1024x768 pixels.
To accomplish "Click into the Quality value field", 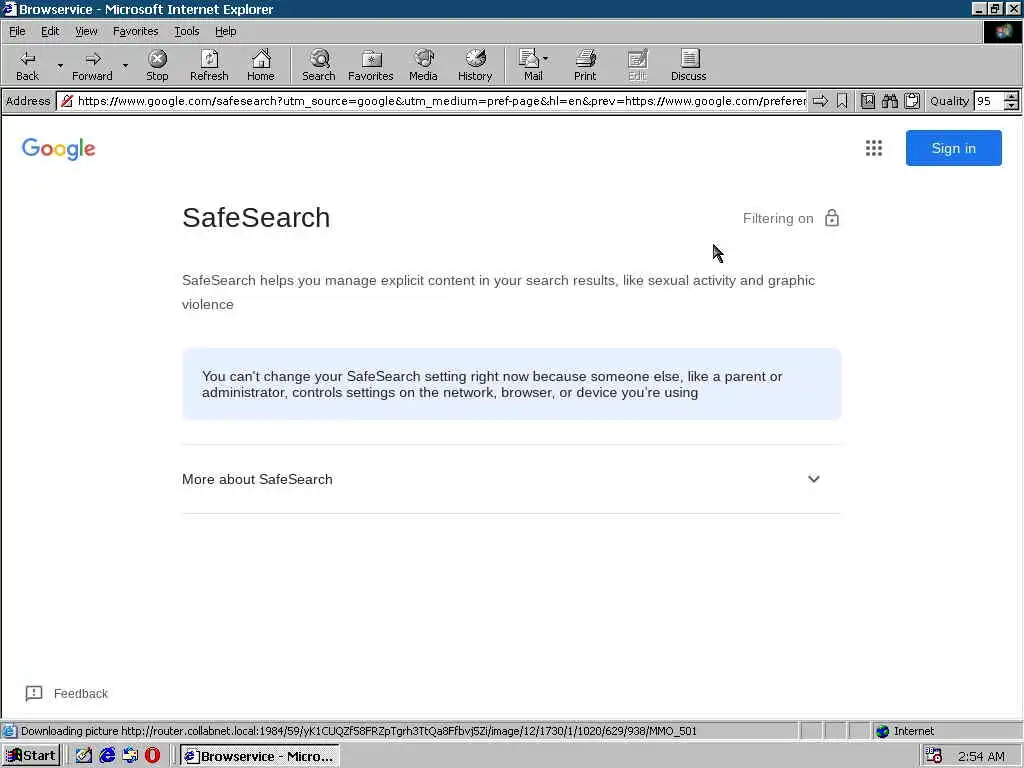I will (988, 101).
